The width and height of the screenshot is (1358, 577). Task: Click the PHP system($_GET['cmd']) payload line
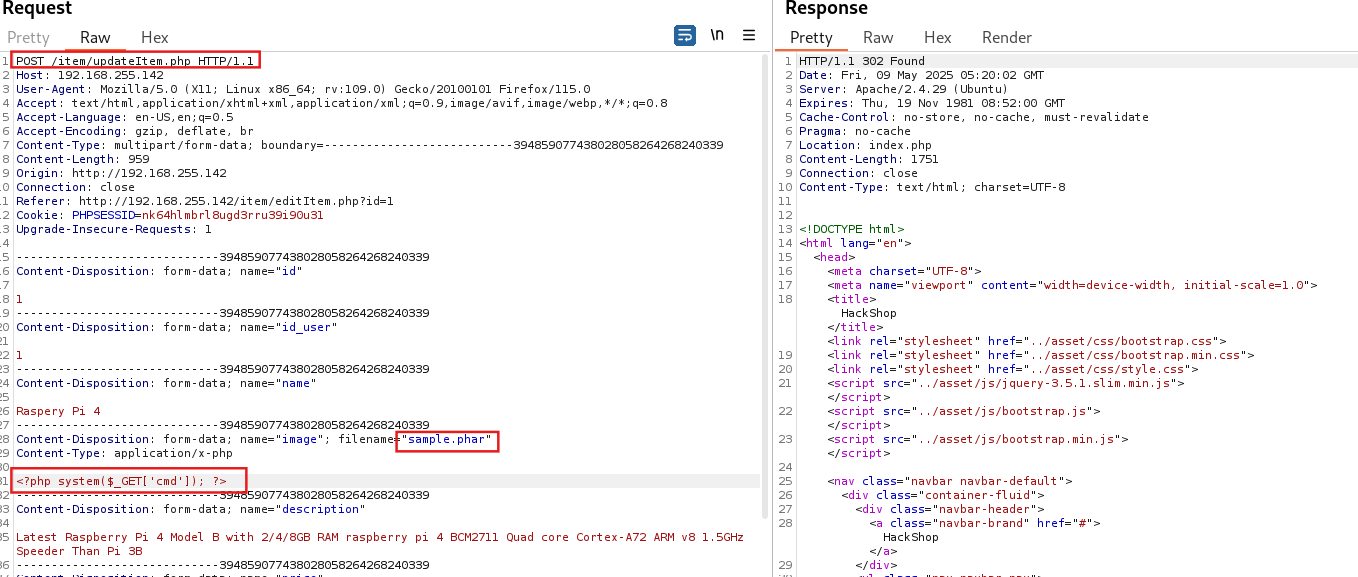[121, 481]
